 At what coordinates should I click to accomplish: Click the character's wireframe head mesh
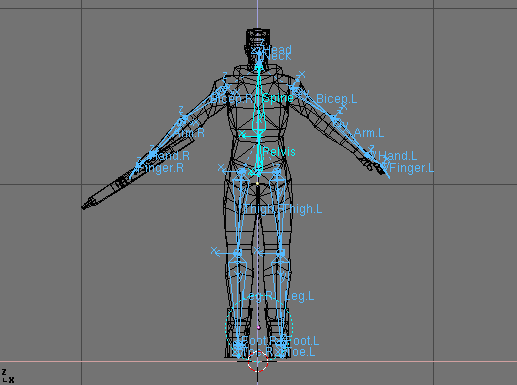[x=258, y=43]
